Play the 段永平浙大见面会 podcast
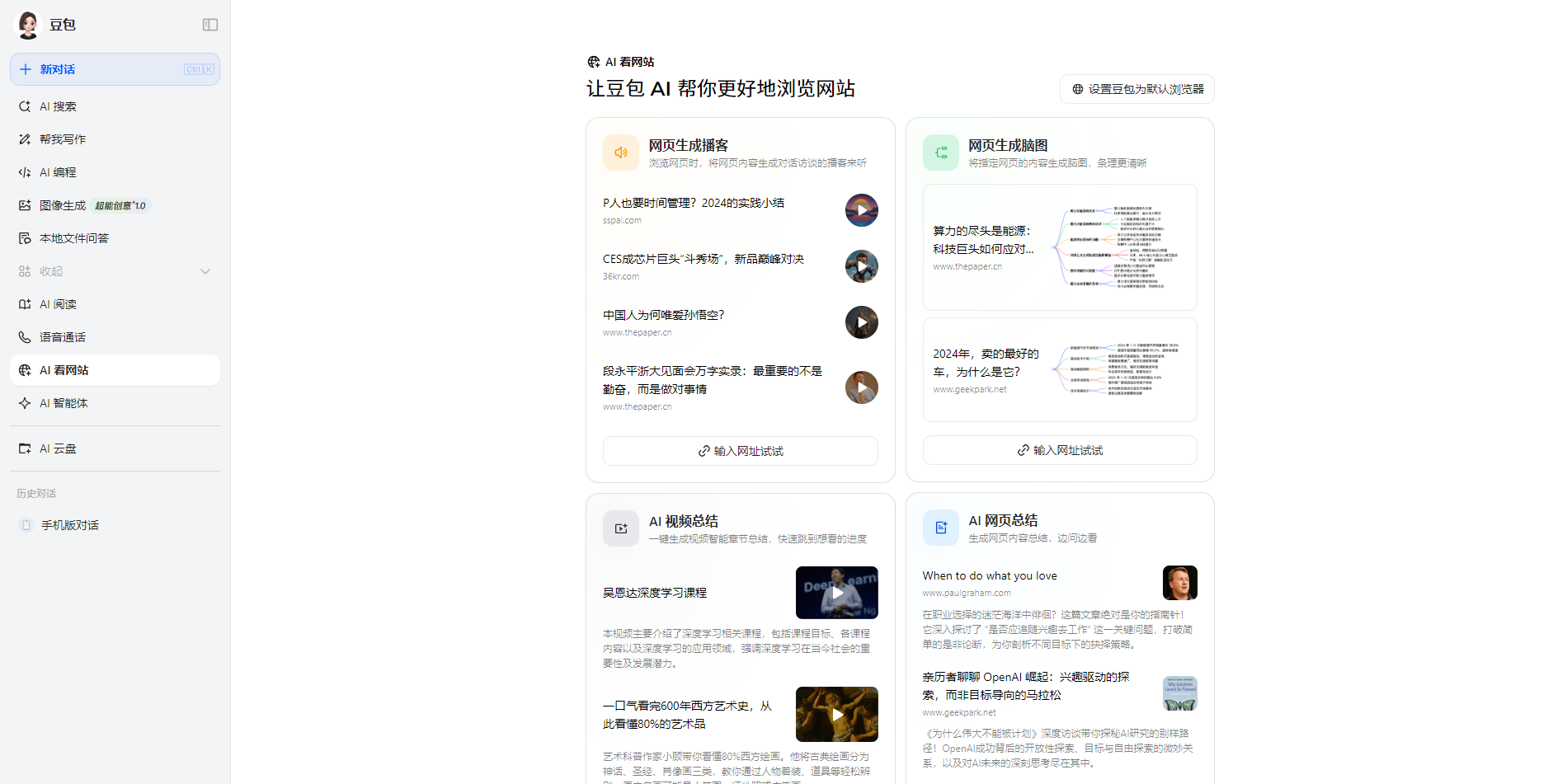Image resolution: width=1567 pixels, height=784 pixels. tap(862, 387)
